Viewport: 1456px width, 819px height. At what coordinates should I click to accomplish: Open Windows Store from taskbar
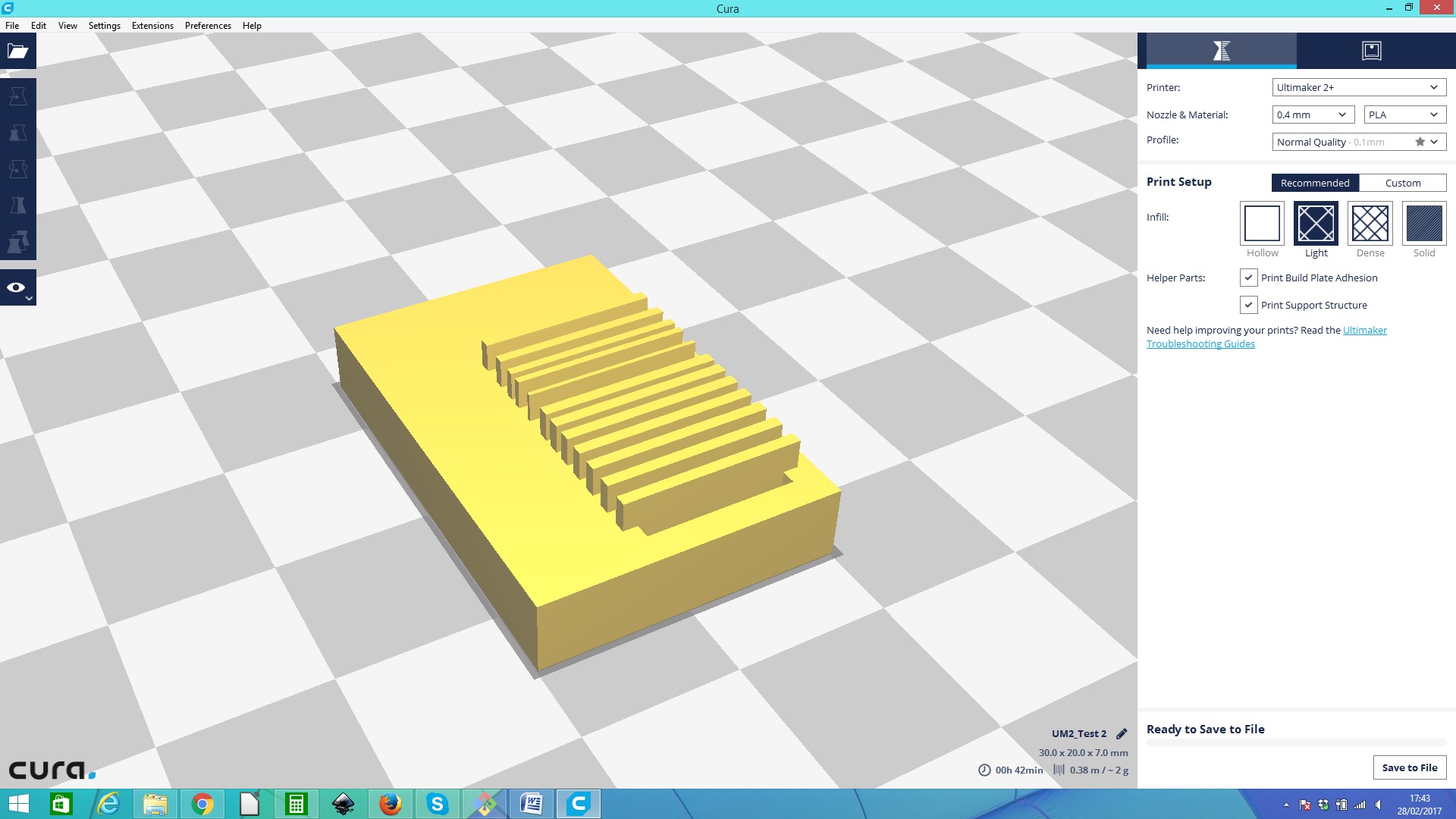[61, 804]
